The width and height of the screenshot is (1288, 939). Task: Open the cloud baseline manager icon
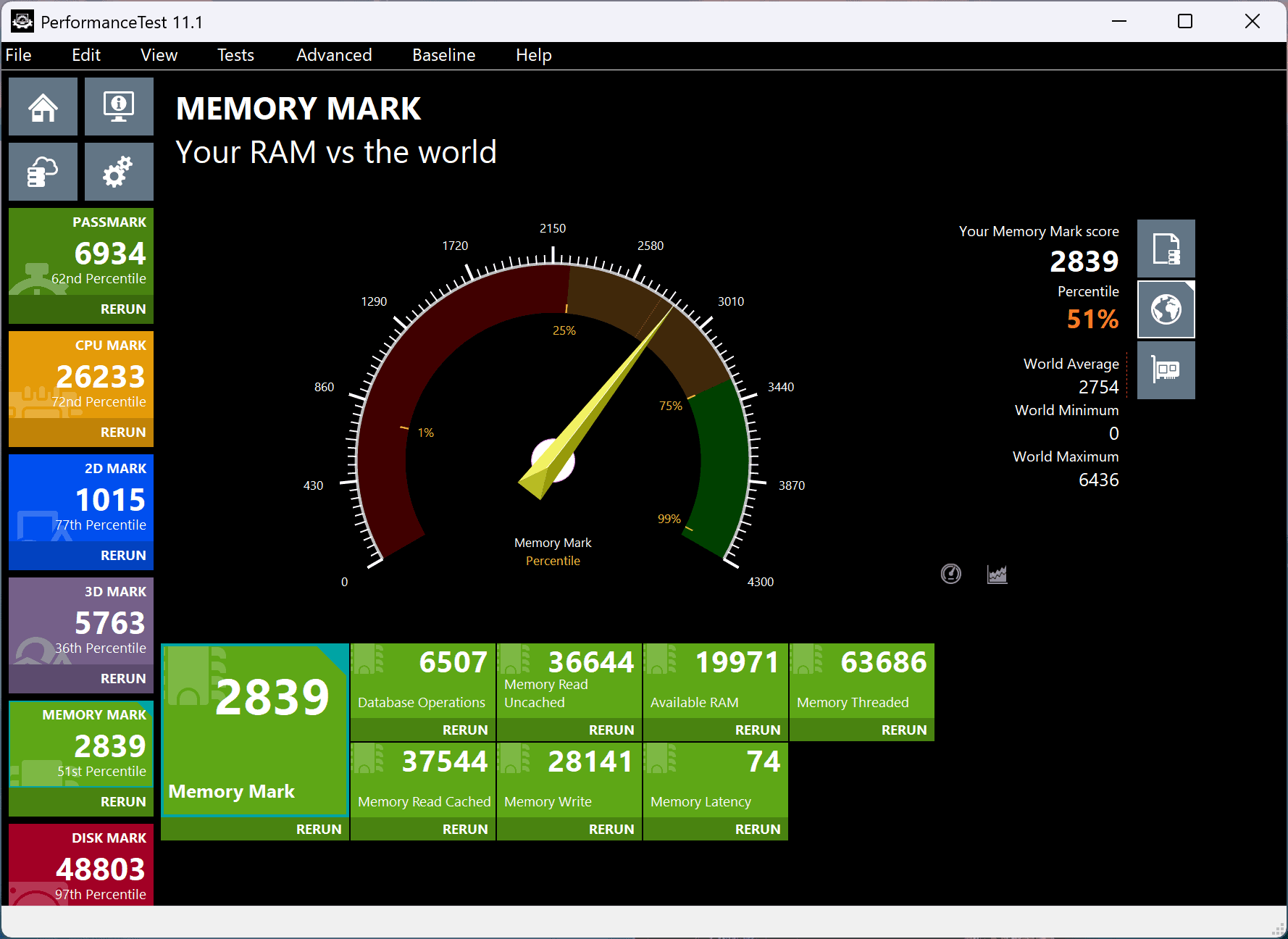click(x=43, y=172)
